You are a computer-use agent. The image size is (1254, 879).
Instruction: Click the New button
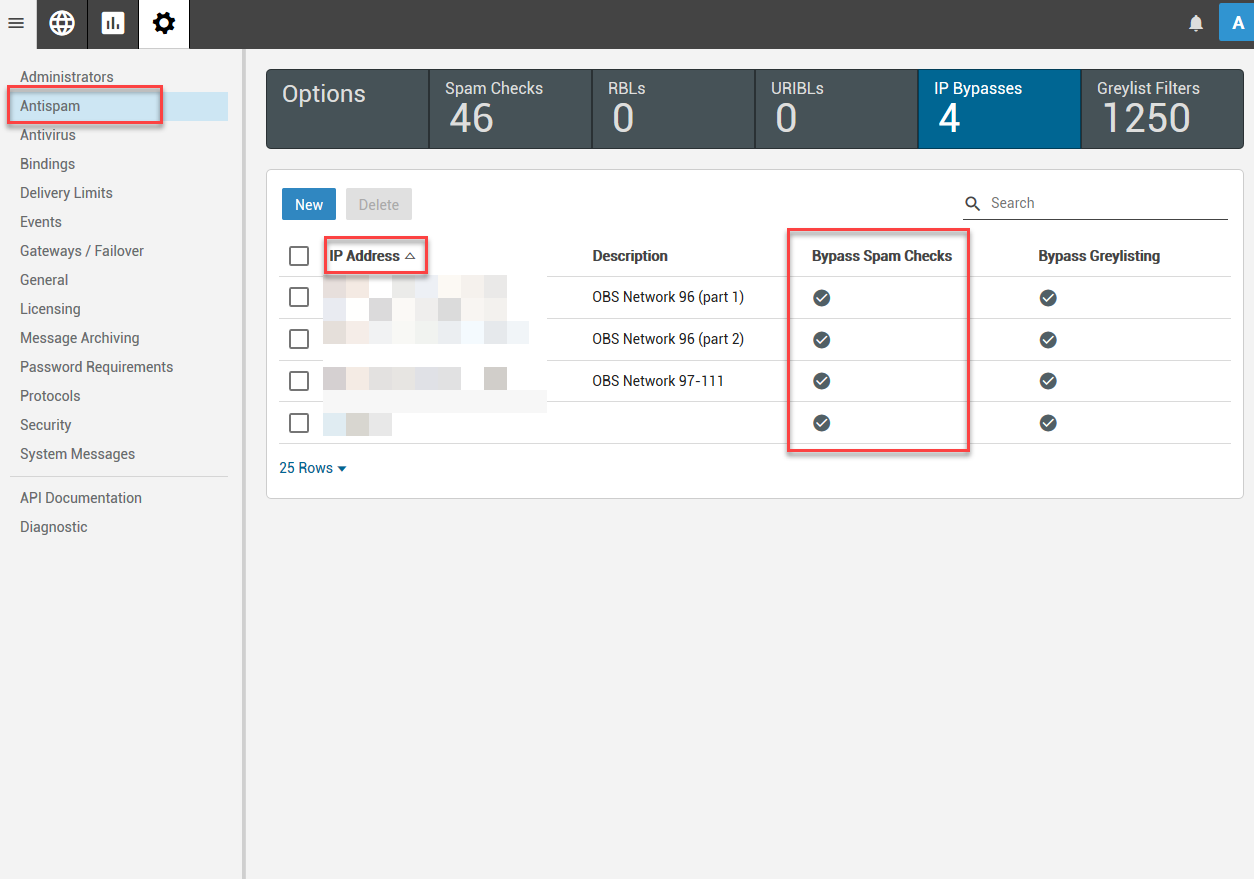pos(309,204)
